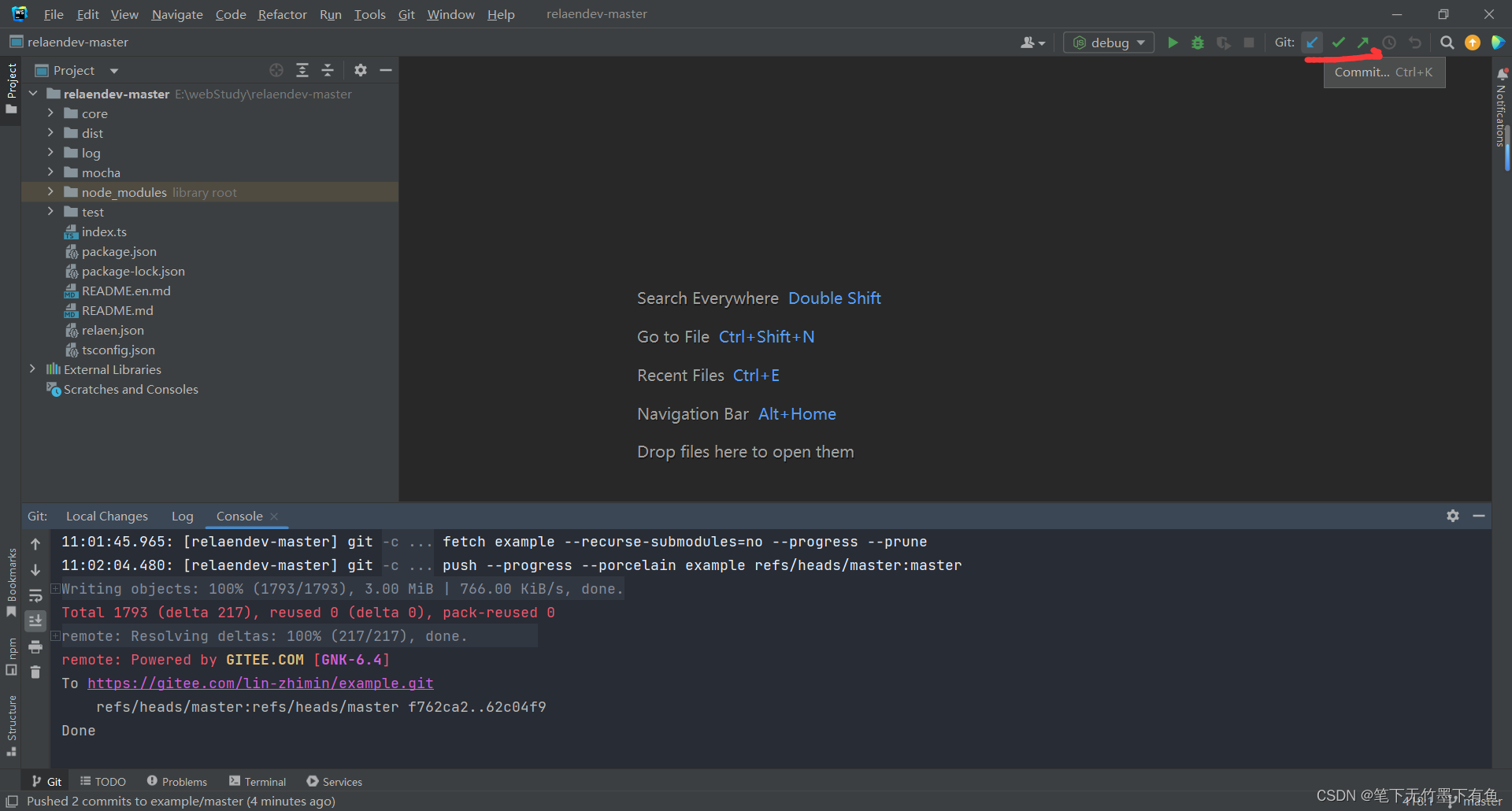This screenshot has width=1512, height=811.
Task: Print the Git console output
Action: tap(35, 646)
